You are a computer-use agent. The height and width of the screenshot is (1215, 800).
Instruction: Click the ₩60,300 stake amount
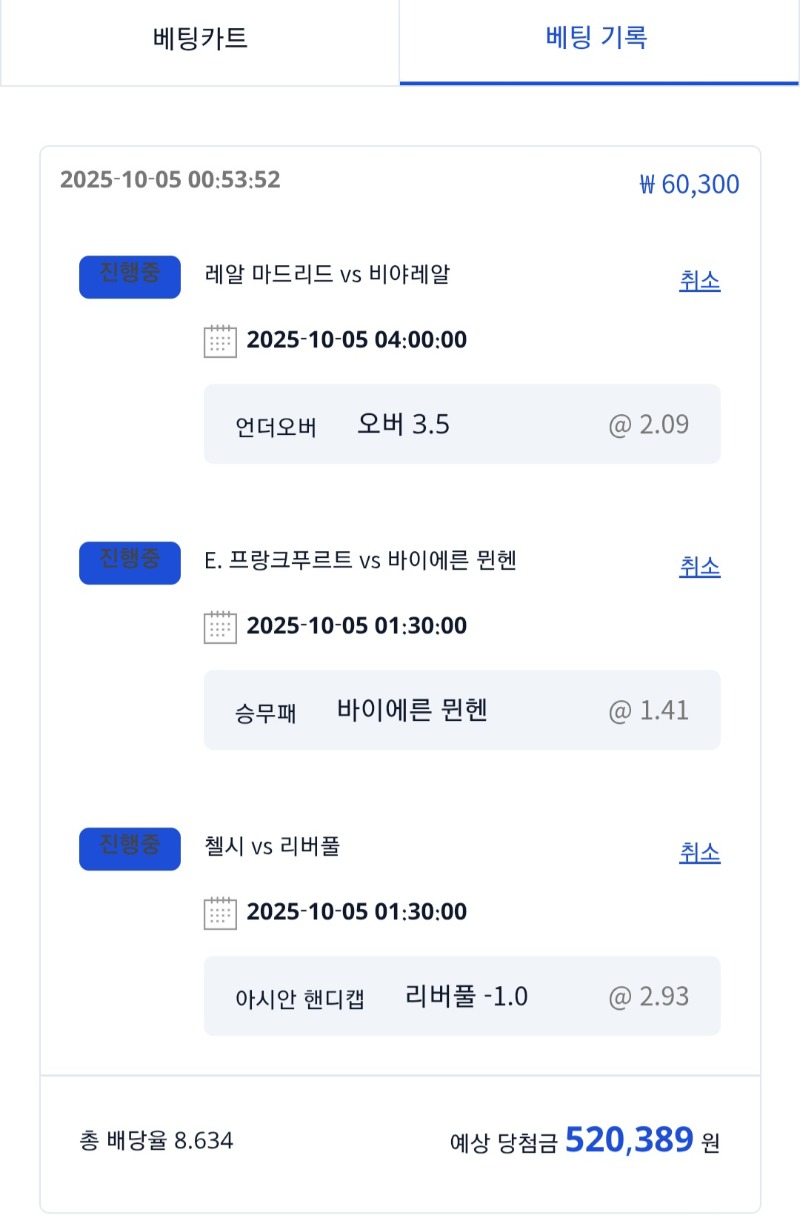click(x=689, y=185)
